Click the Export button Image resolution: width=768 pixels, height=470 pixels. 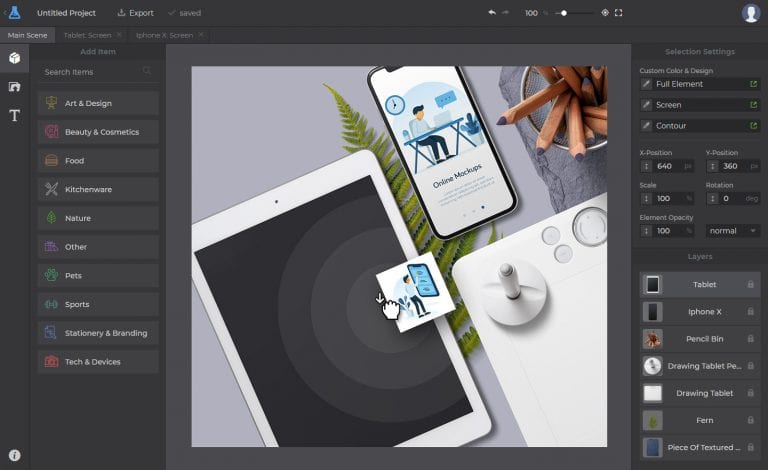pos(135,13)
